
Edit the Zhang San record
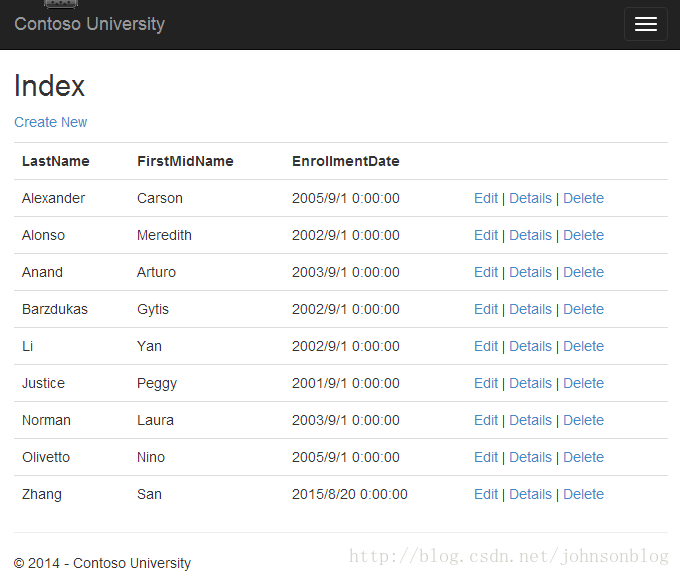pos(486,494)
